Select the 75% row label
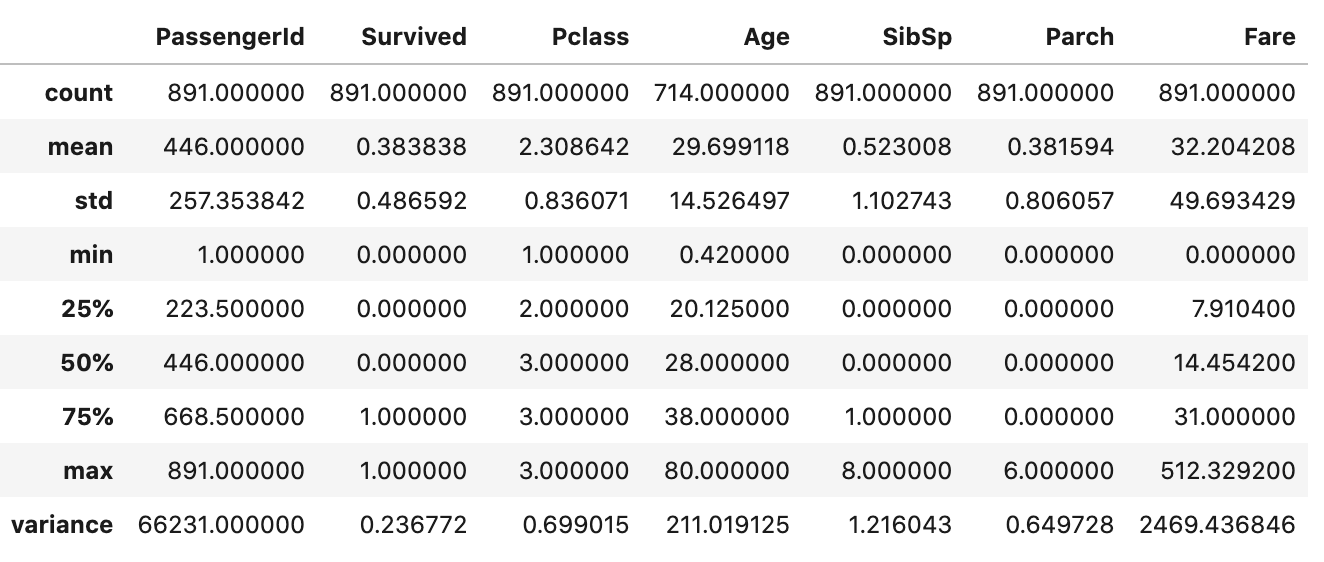 tap(88, 417)
